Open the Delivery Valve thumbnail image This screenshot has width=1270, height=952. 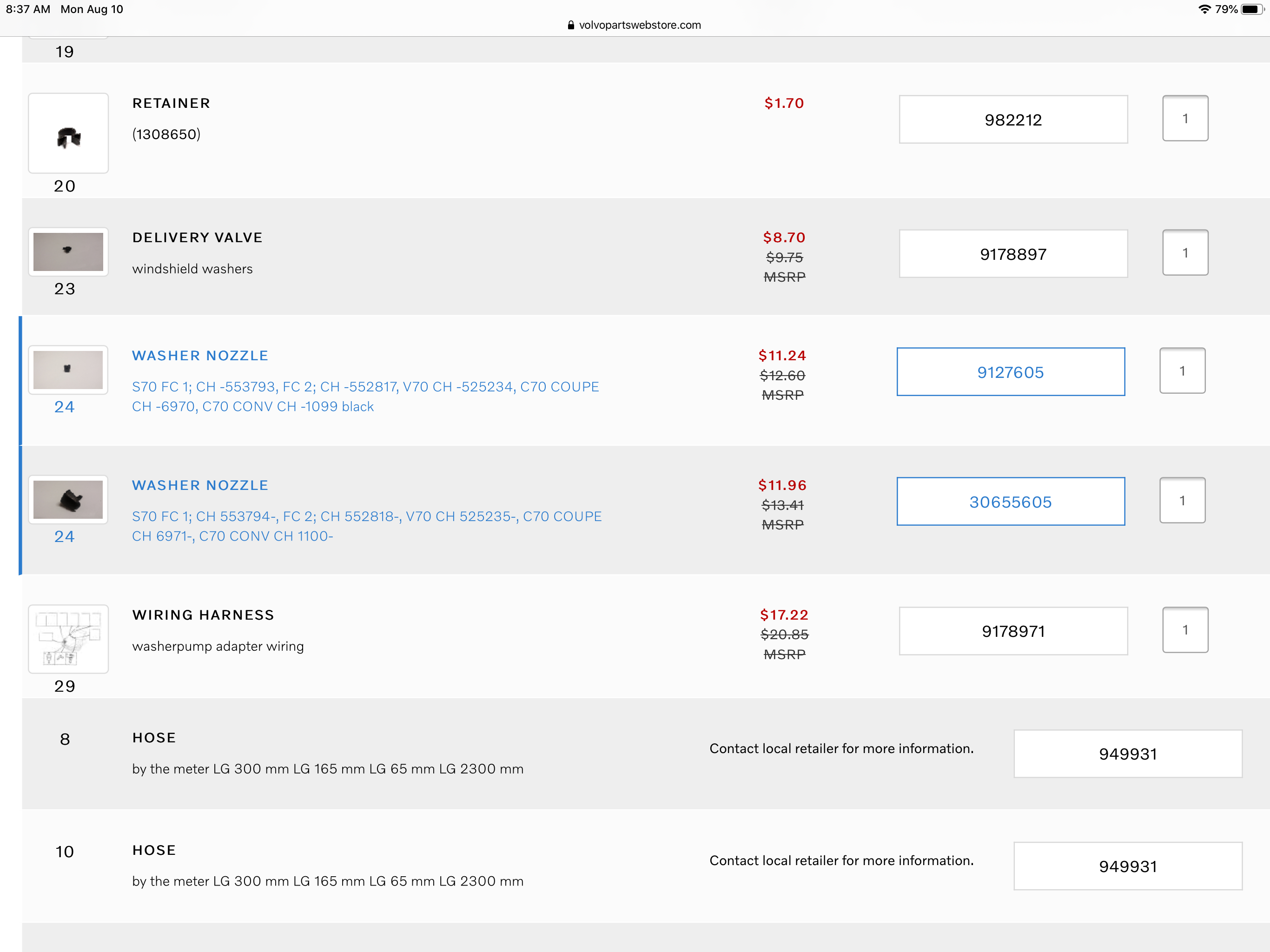(68, 252)
